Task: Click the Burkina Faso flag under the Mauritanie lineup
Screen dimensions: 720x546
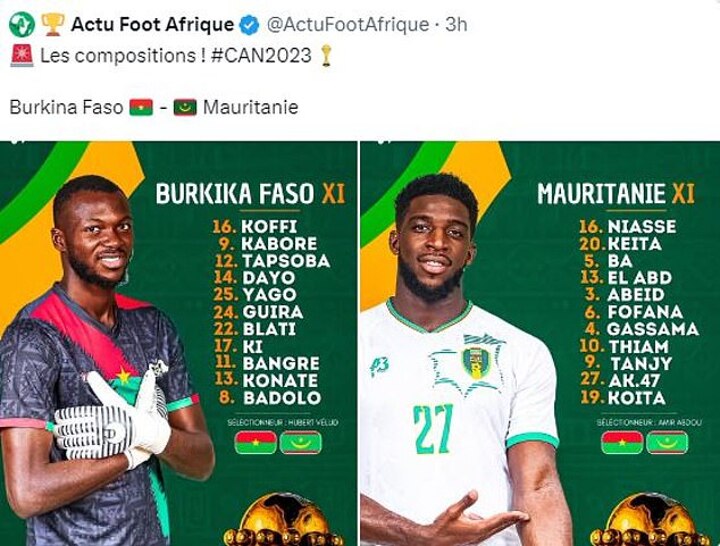Action: pos(622,442)
